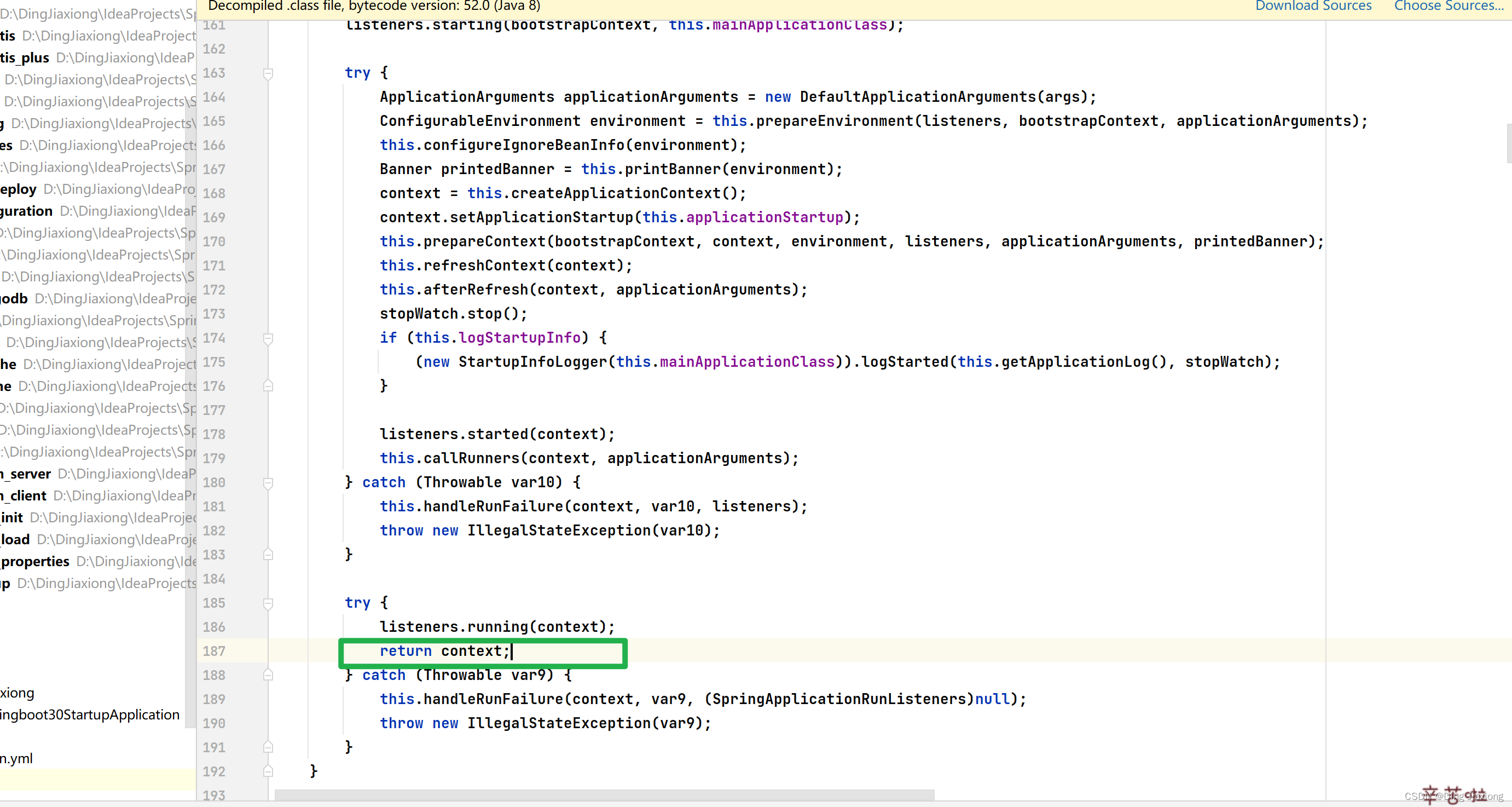The height and width of the screenshot is (807, 1512).
Task: Click 'createApplicationContext' on line 168
Action: (x=616, y=193)
